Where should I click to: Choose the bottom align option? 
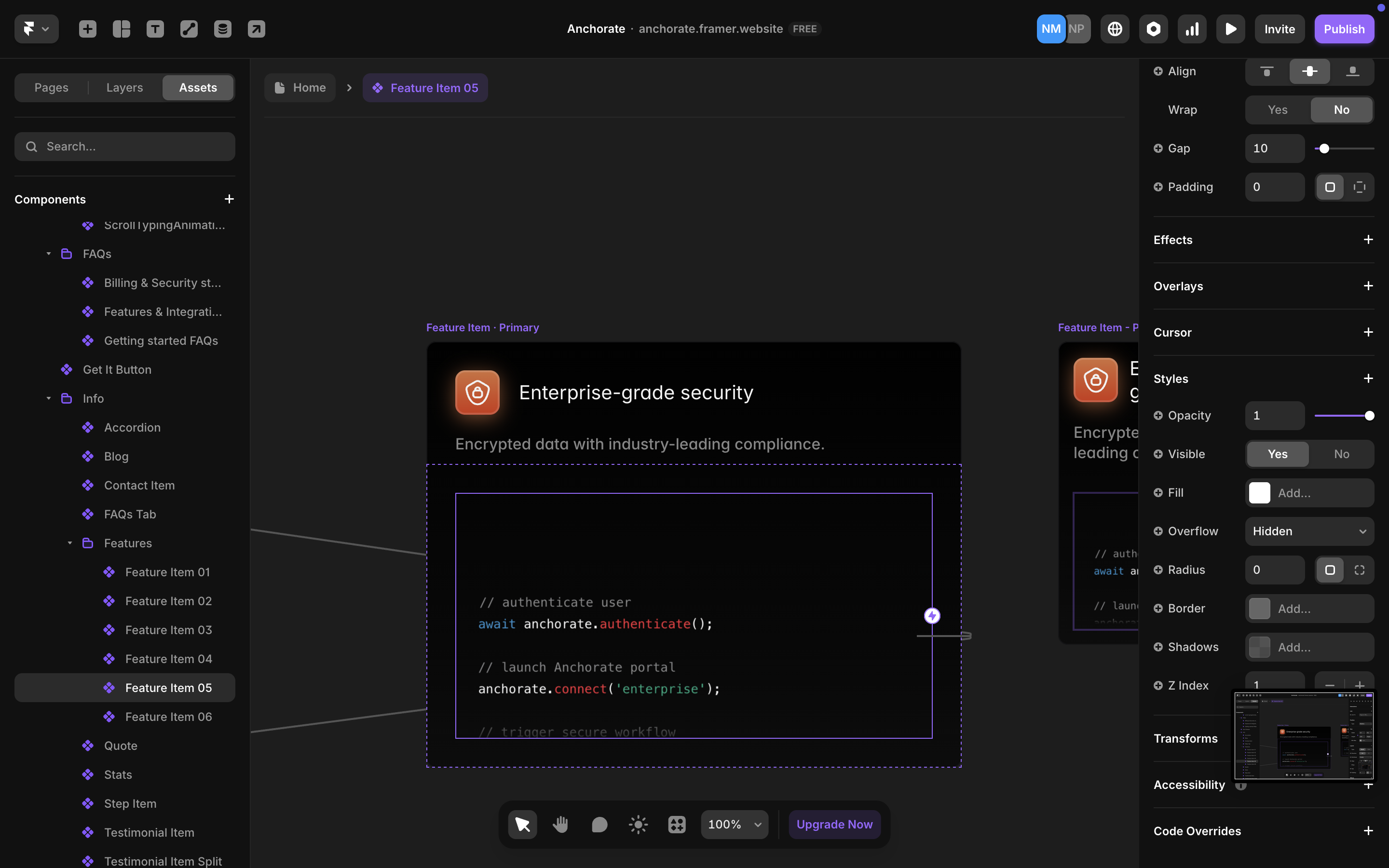click(1352, 71)
